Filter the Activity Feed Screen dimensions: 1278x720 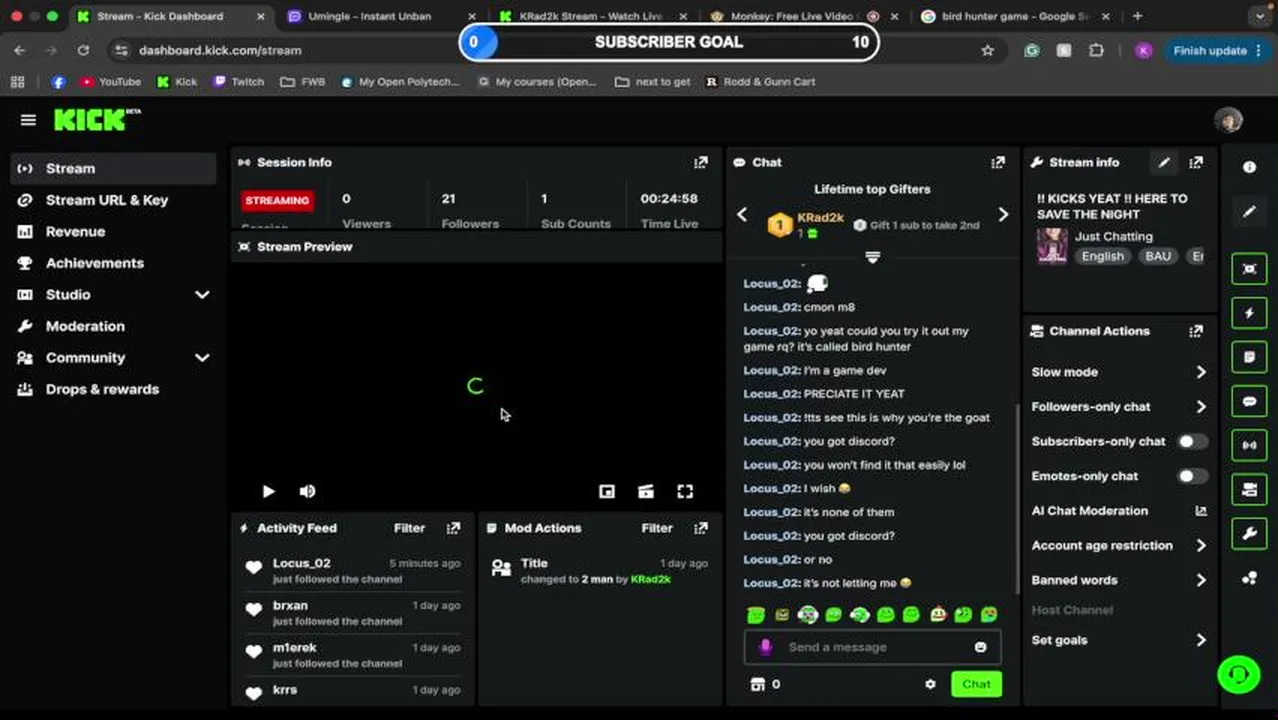pyautogui.click(x=409, y=528)
